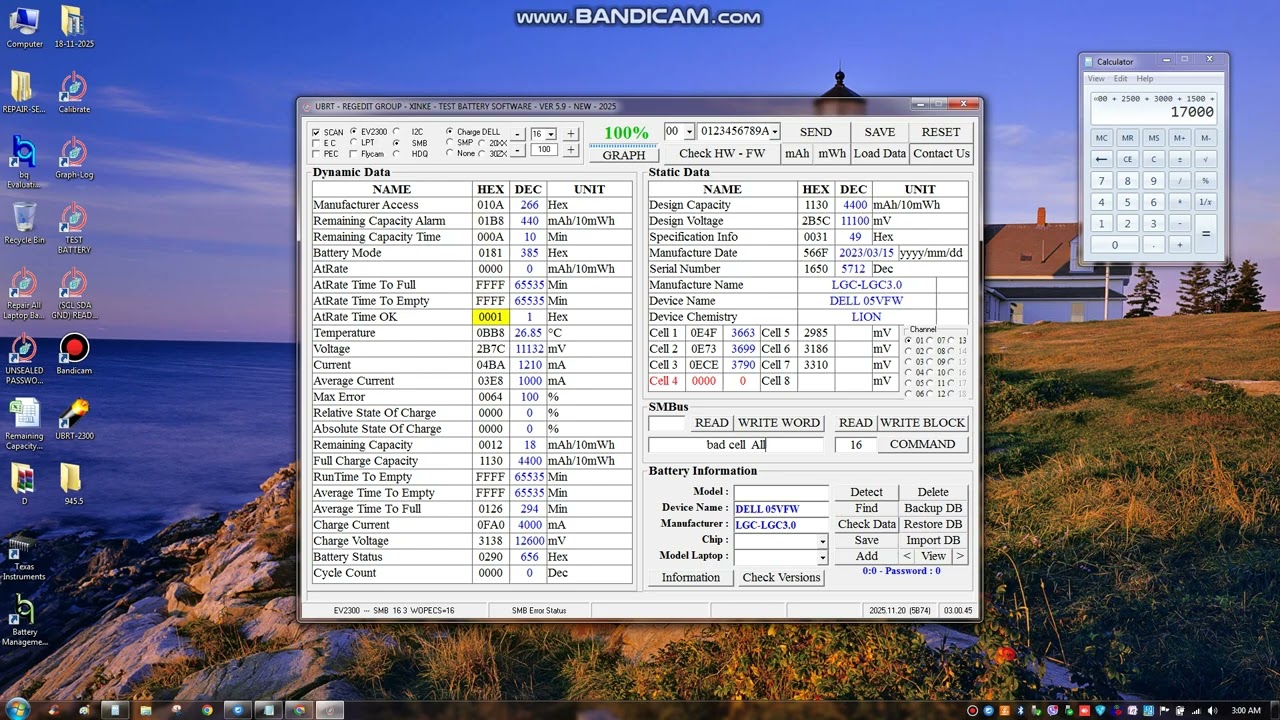Click the Detect button
This screenshot has height=720, width=1280.
(x=866, y=492)
